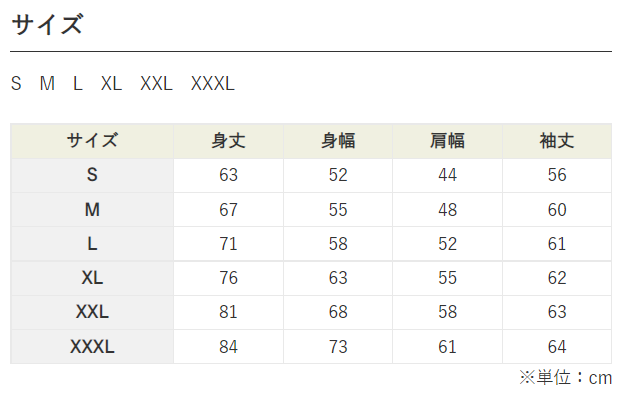This screenshot has width=627, height=408.
Task: Click the 袖丈 column header
Action: click(x=557, y=141)
